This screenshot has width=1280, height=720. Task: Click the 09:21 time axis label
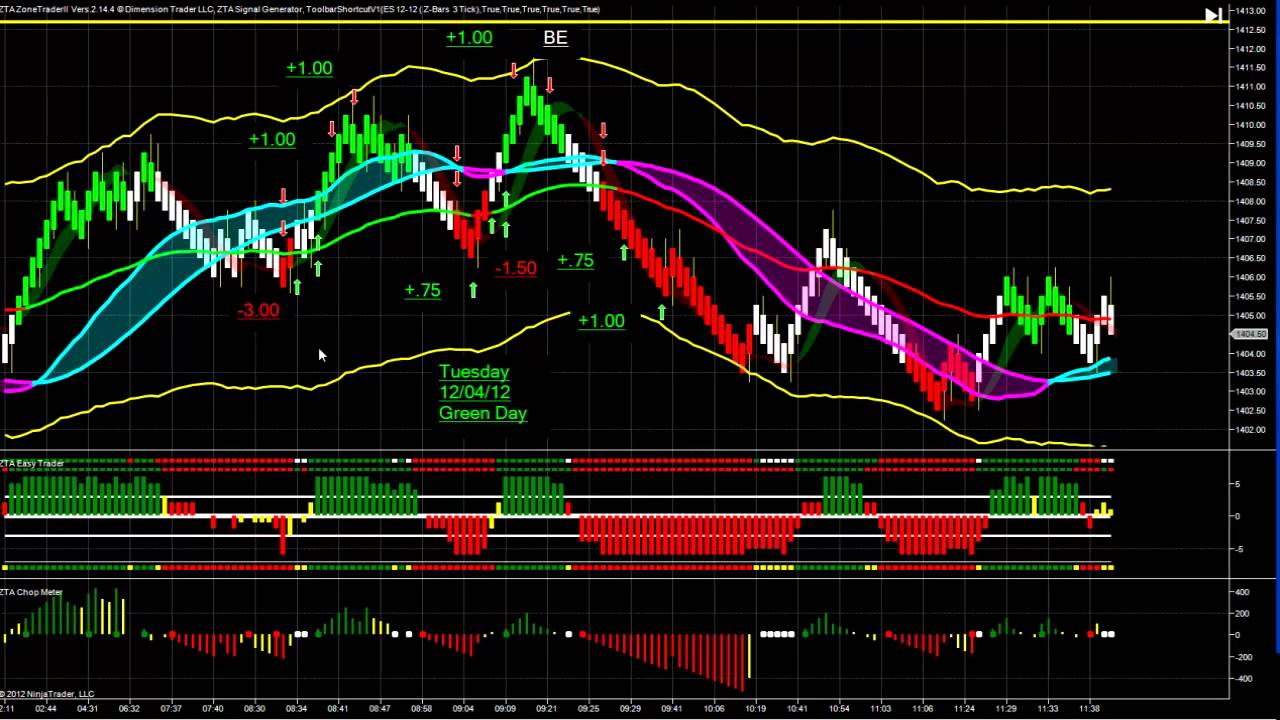point(547,708)
